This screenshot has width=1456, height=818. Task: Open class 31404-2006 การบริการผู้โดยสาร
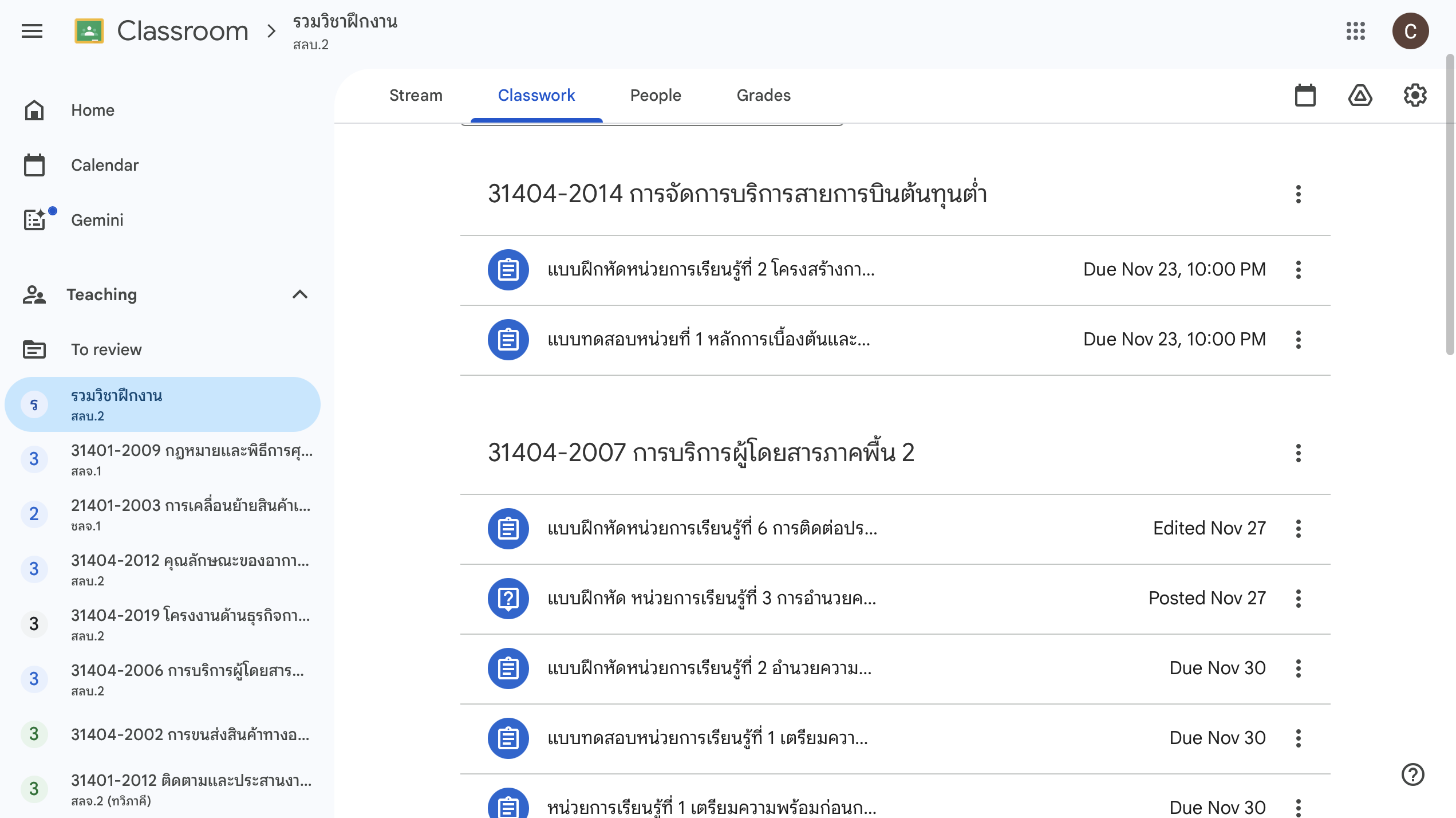click(163, 679)
